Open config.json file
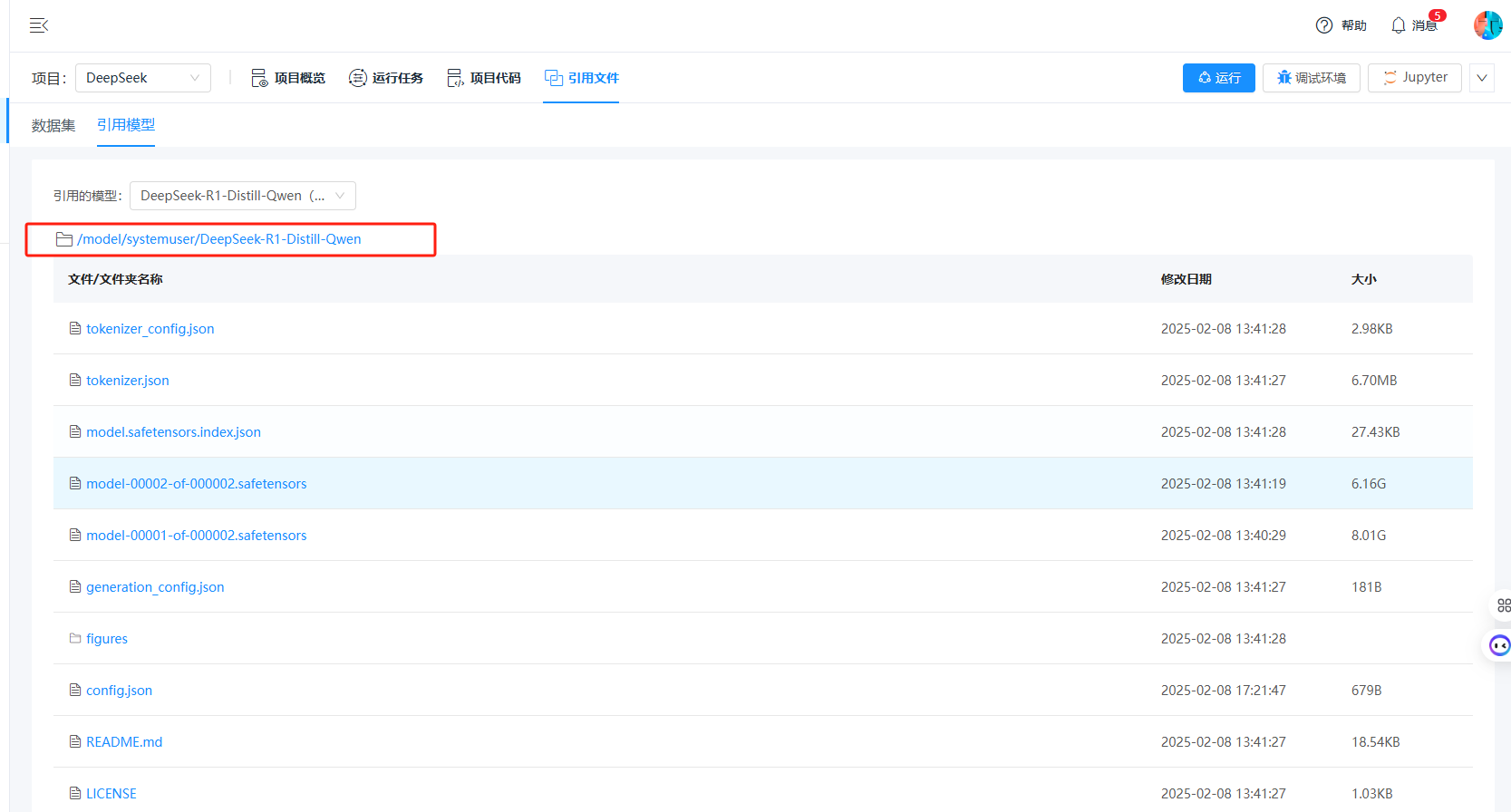 [x=119, y=691]
